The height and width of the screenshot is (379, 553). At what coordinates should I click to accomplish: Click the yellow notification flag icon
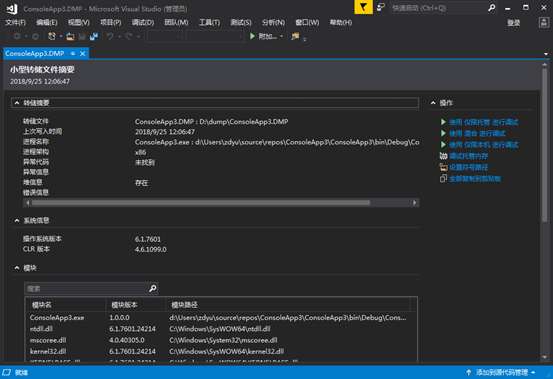(x=363, y=7)
